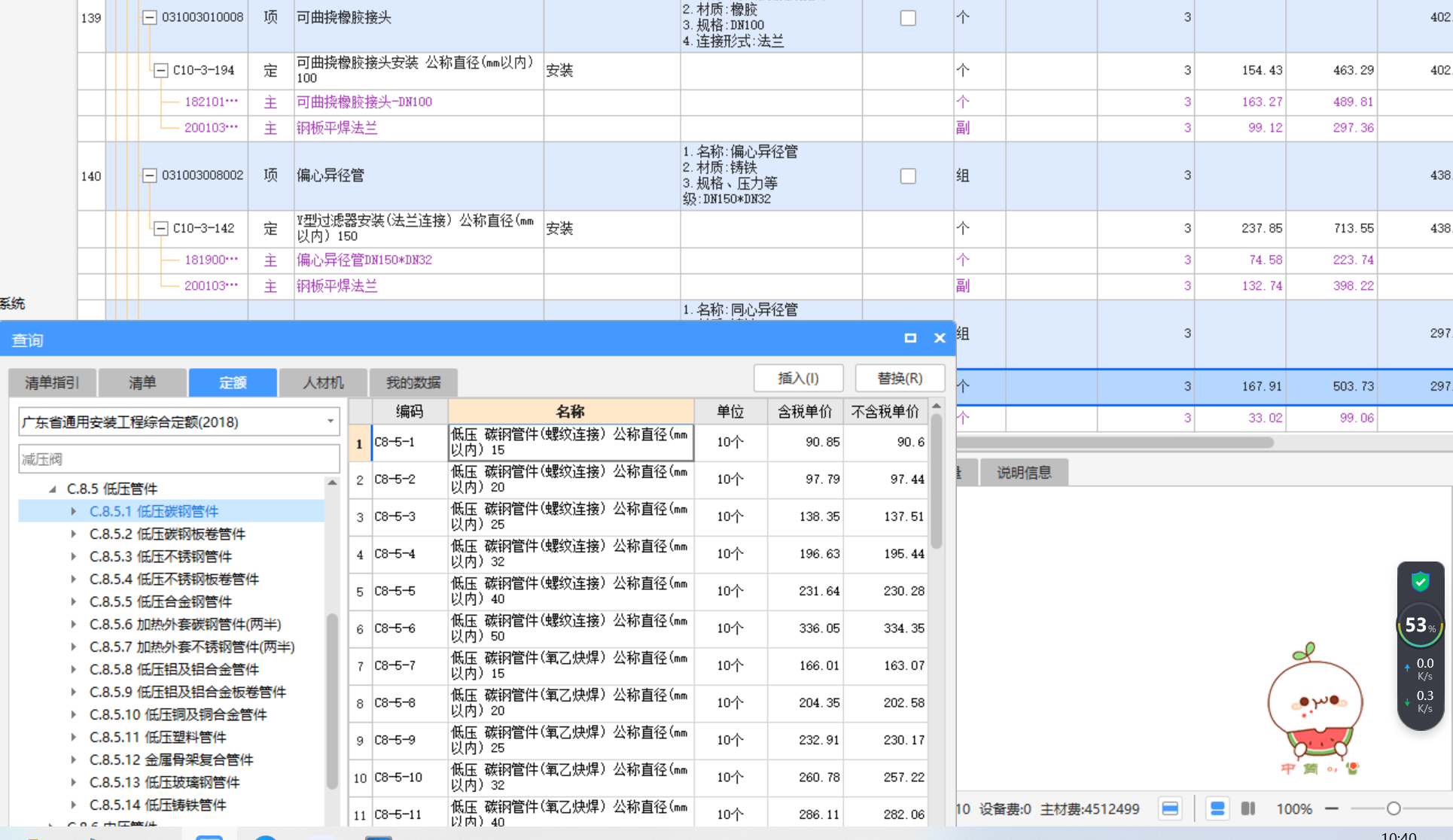Collapse quota C10-3-142 tree node
Image resolution: width=1453 pixels, height=840 pixels.
pyautogui.click(x=161, y=229)
